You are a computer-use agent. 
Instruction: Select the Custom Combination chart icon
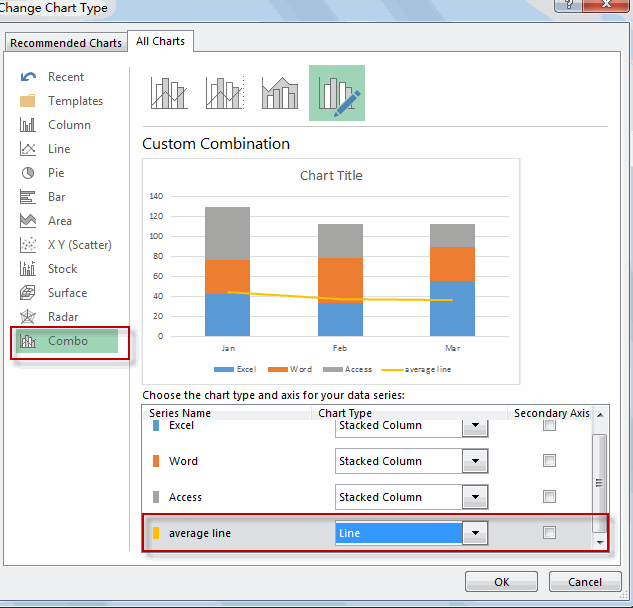point(337,93)
